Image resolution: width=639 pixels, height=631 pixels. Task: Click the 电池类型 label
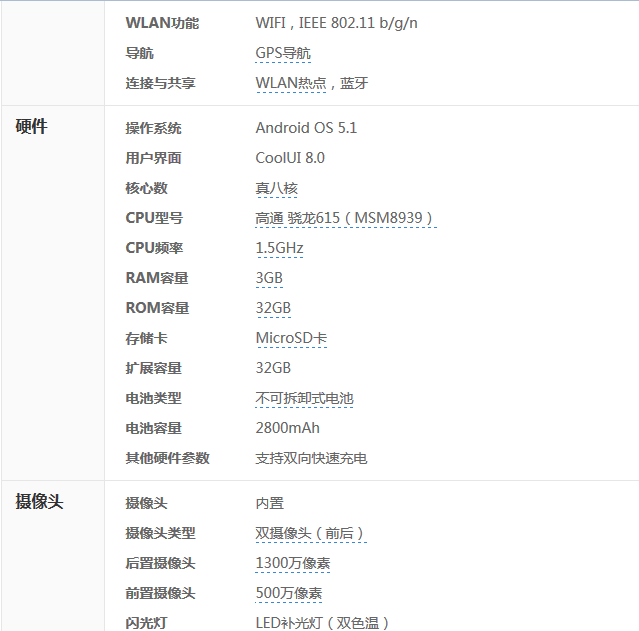pos(153,398)
